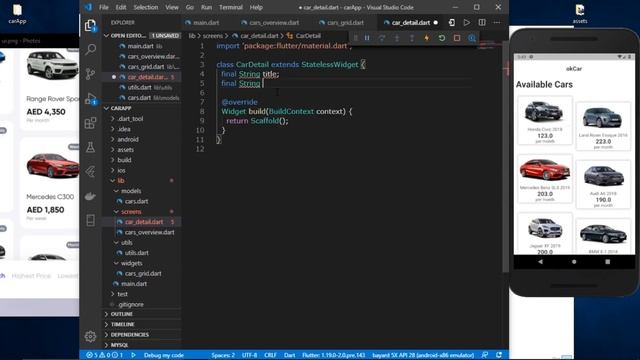
Task: Open the File menu
Action: click(x=104, y=7)
